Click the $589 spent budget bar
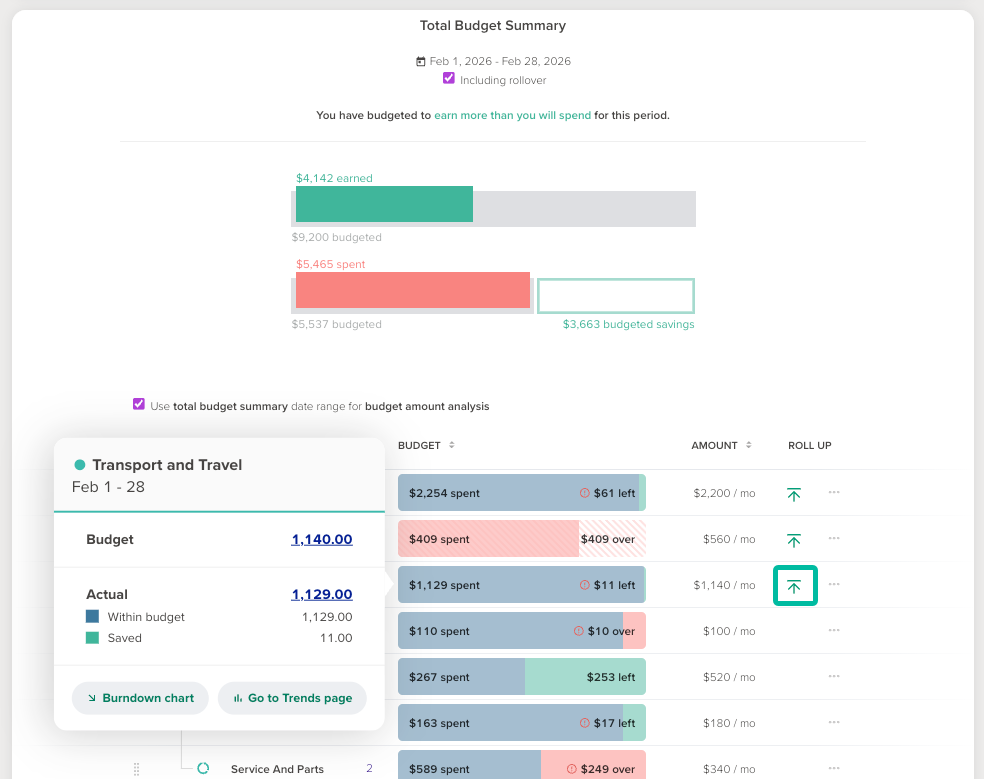 pyautogui.click(x=521, y=765)
